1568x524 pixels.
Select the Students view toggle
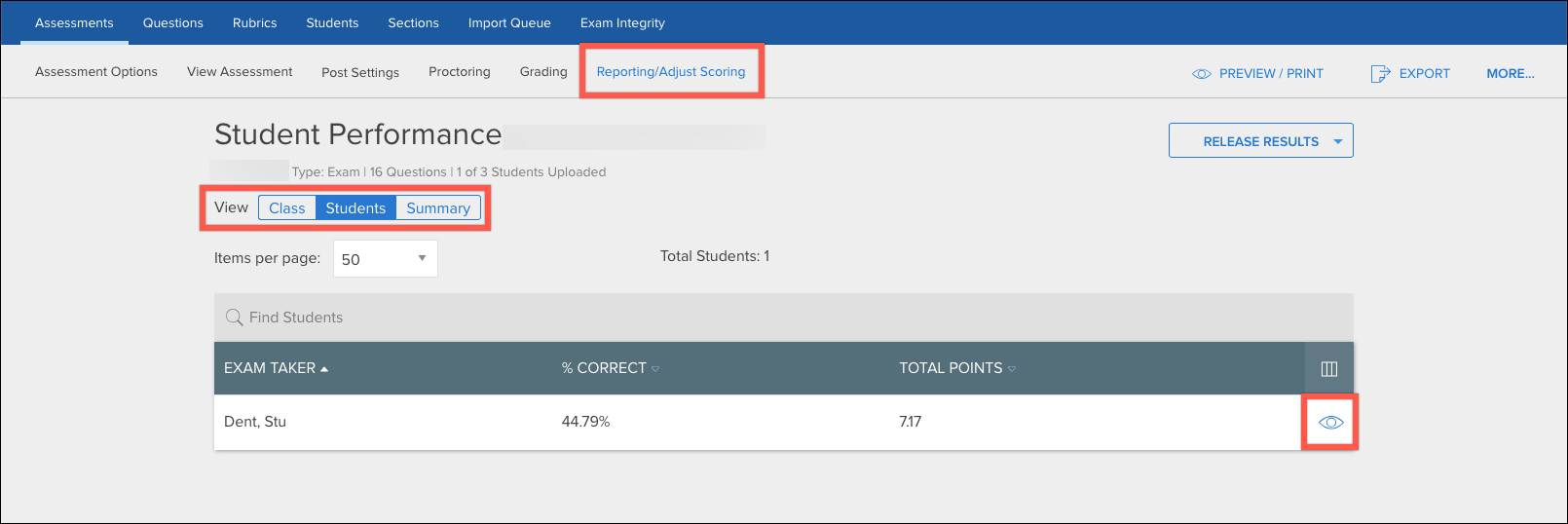tap(355, 208)
